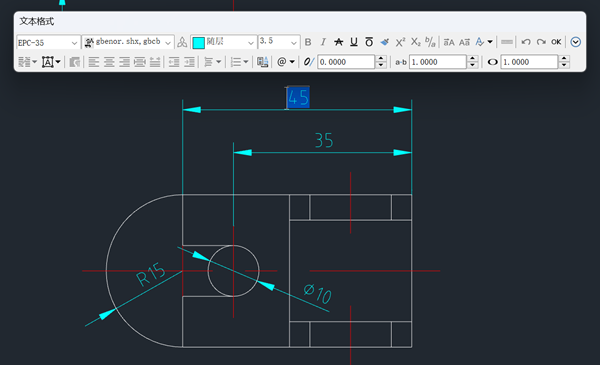Confirm text editing with OK
Image resolution: width=600 pixels, height=365 pixels.
(x=556, y=42)
